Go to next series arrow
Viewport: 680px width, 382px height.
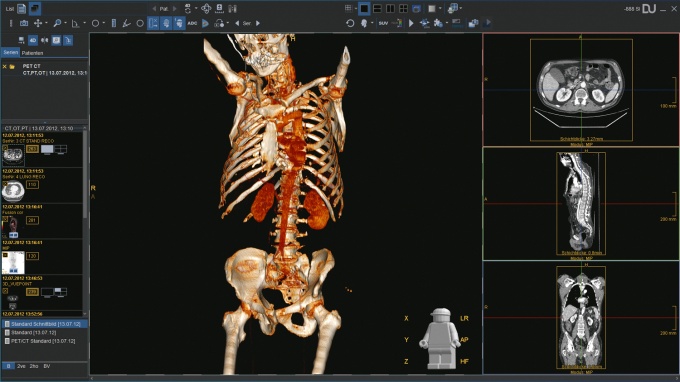click(x=258, y=23)
